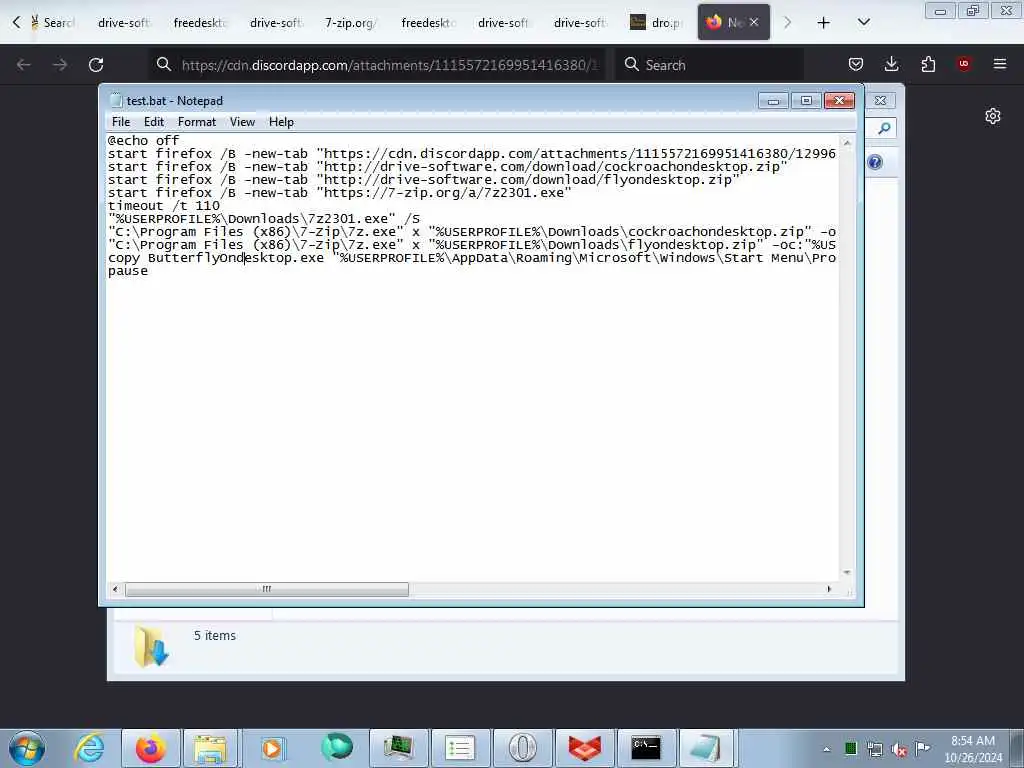Open Firefox hamburger application menu
The image size is (1024, 768).
[x=1000, y=64]
